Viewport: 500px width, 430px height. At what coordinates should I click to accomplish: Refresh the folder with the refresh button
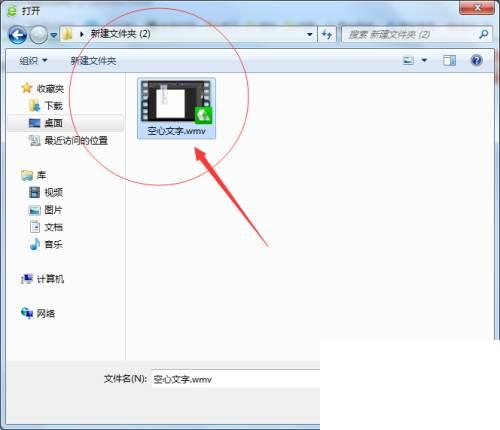tap(327, 34)
